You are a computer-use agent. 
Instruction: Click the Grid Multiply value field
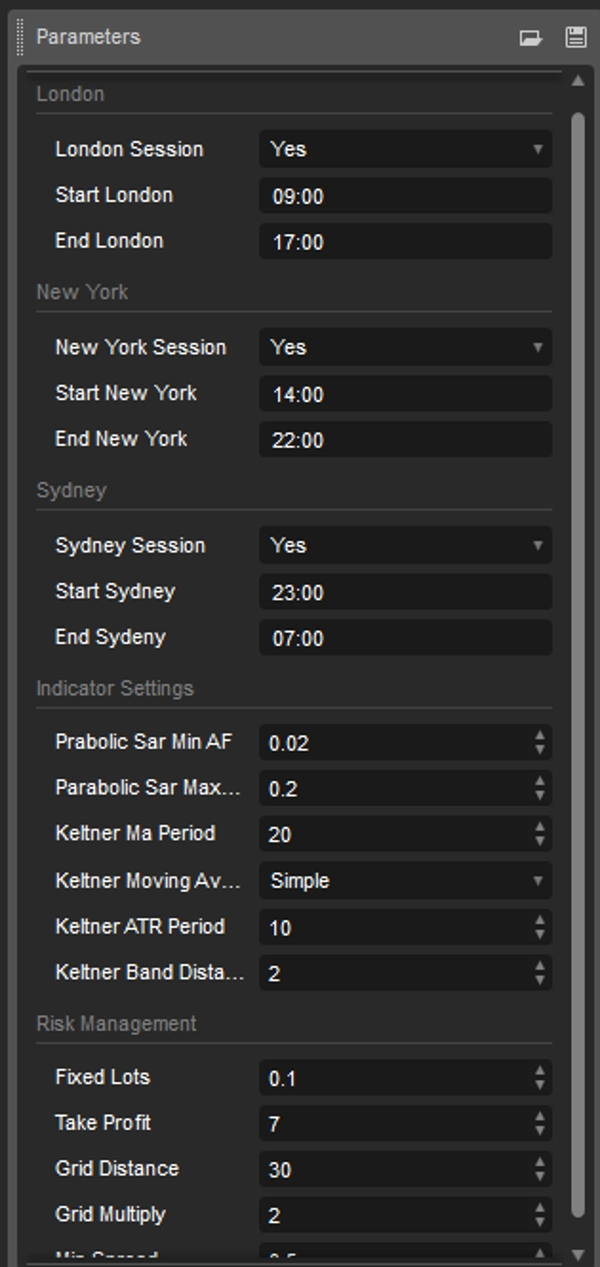tap(395, 1216)
